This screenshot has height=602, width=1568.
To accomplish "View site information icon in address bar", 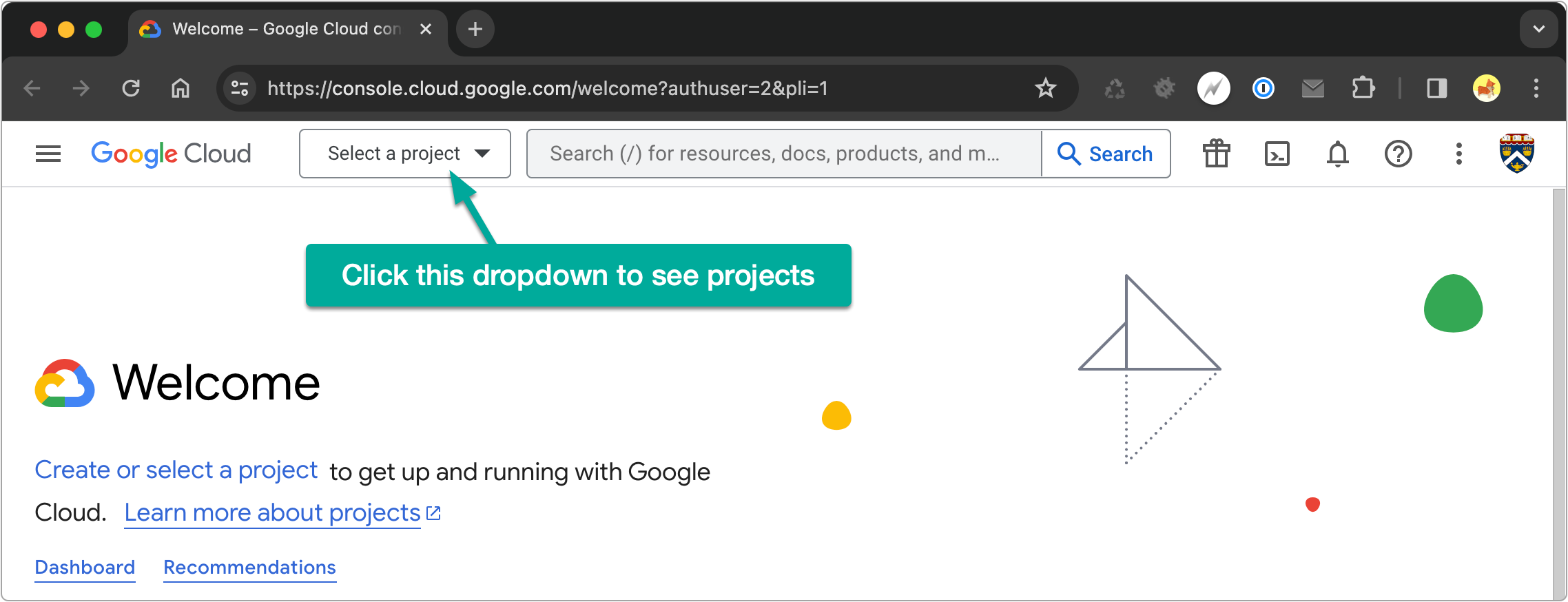I will click(240, 88).
